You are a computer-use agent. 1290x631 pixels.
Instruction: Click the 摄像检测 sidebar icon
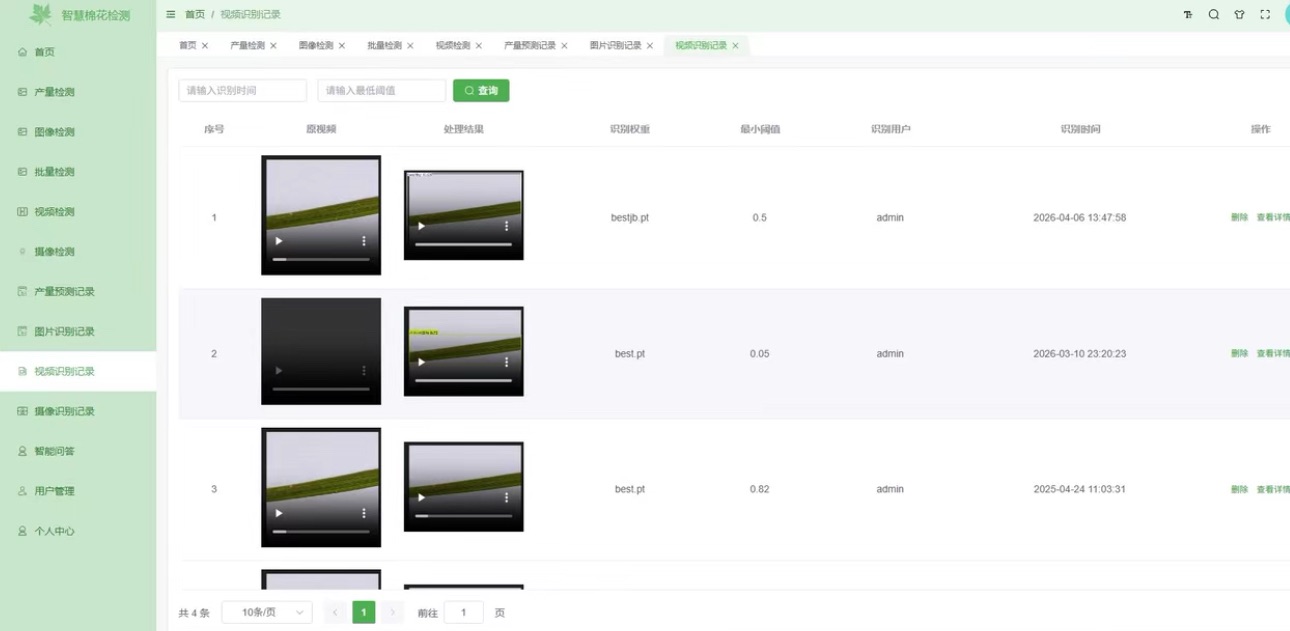pyautogui.click(x=22, y=252)
